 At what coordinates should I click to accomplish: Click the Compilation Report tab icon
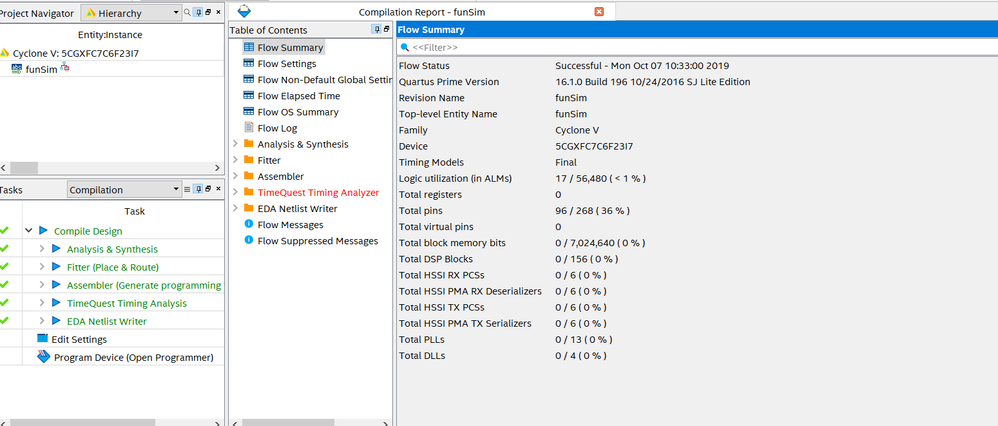[x=244, y=11]
